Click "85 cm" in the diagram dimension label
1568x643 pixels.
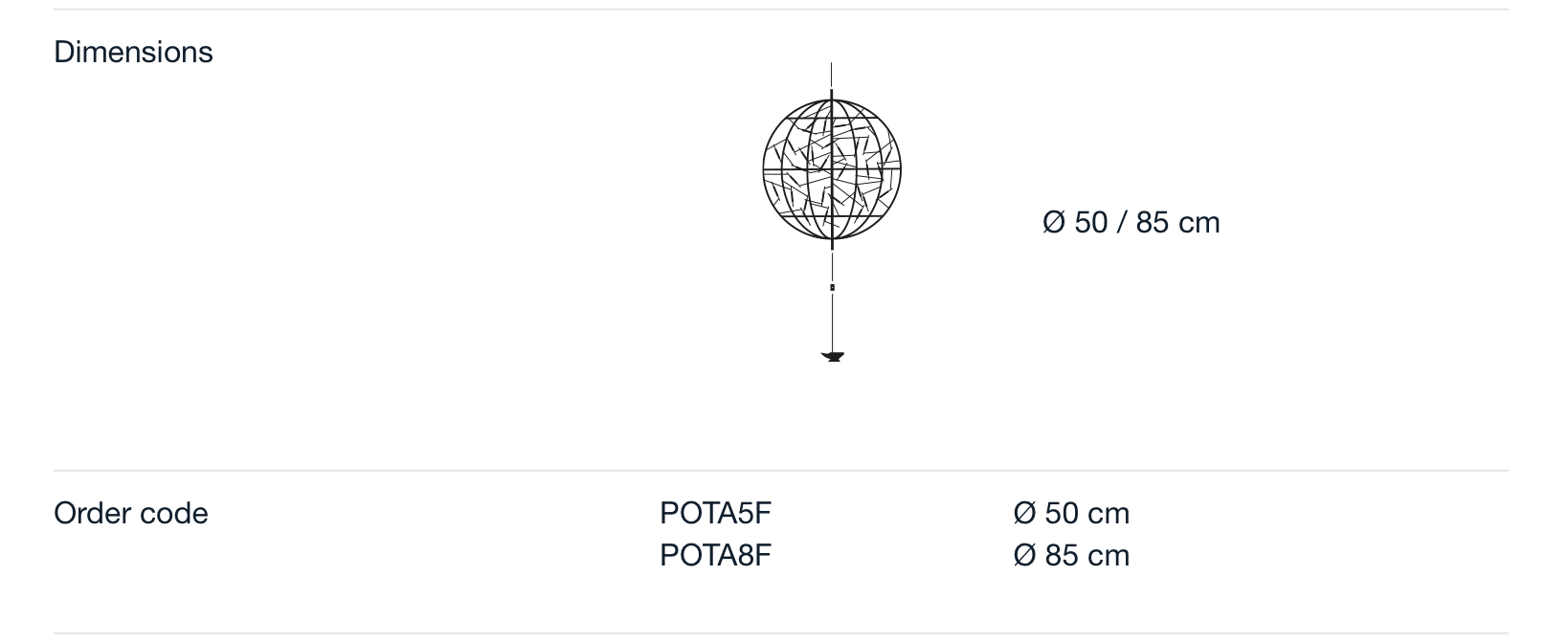[x=1177, y=222]
